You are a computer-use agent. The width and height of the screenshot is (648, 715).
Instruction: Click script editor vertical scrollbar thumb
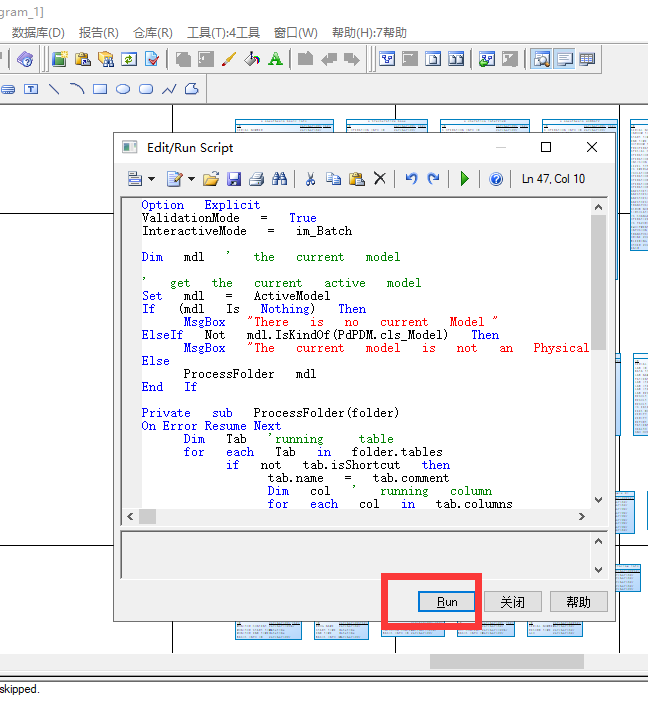[x=599, y=283]
